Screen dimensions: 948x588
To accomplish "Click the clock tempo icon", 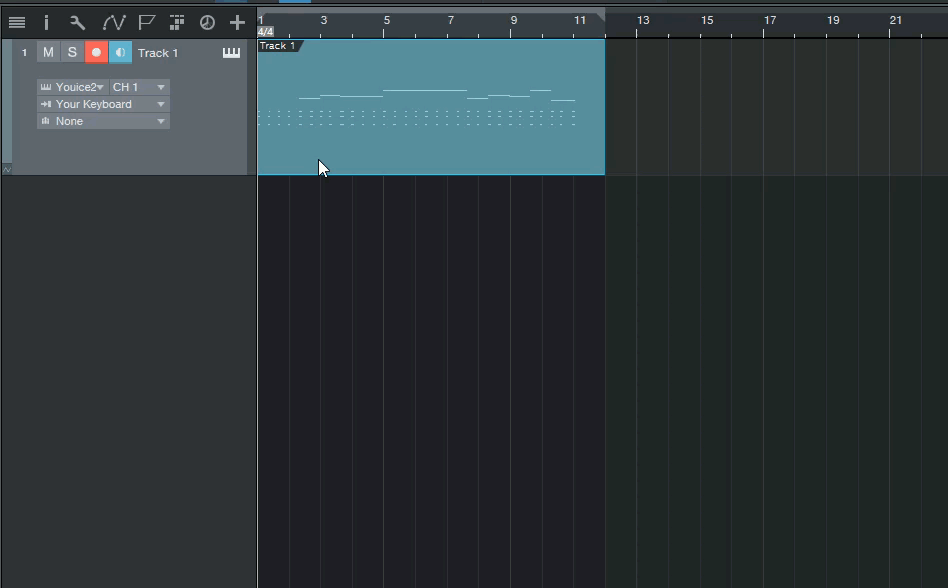I will point(207,22).
